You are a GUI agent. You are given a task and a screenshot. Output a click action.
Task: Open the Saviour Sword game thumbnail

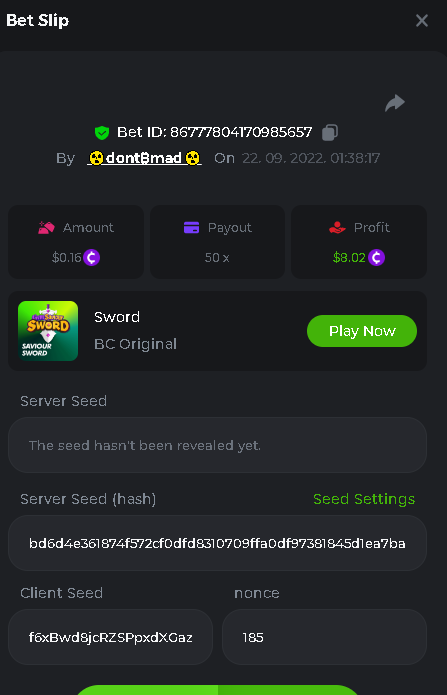[48, 331]
